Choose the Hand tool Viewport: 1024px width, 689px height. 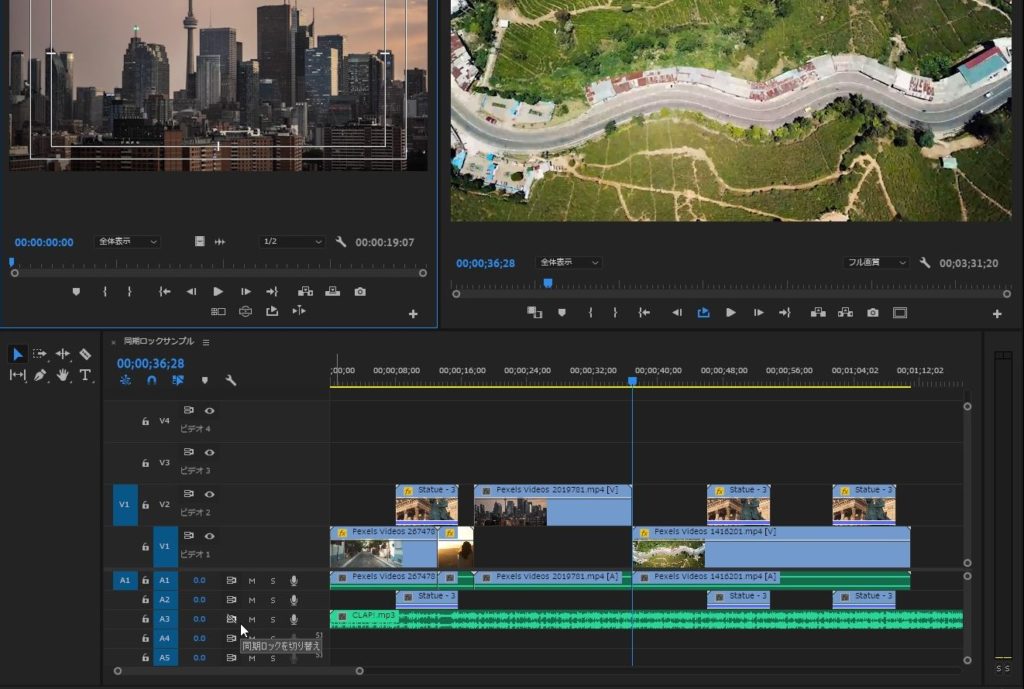pos(63,375)
